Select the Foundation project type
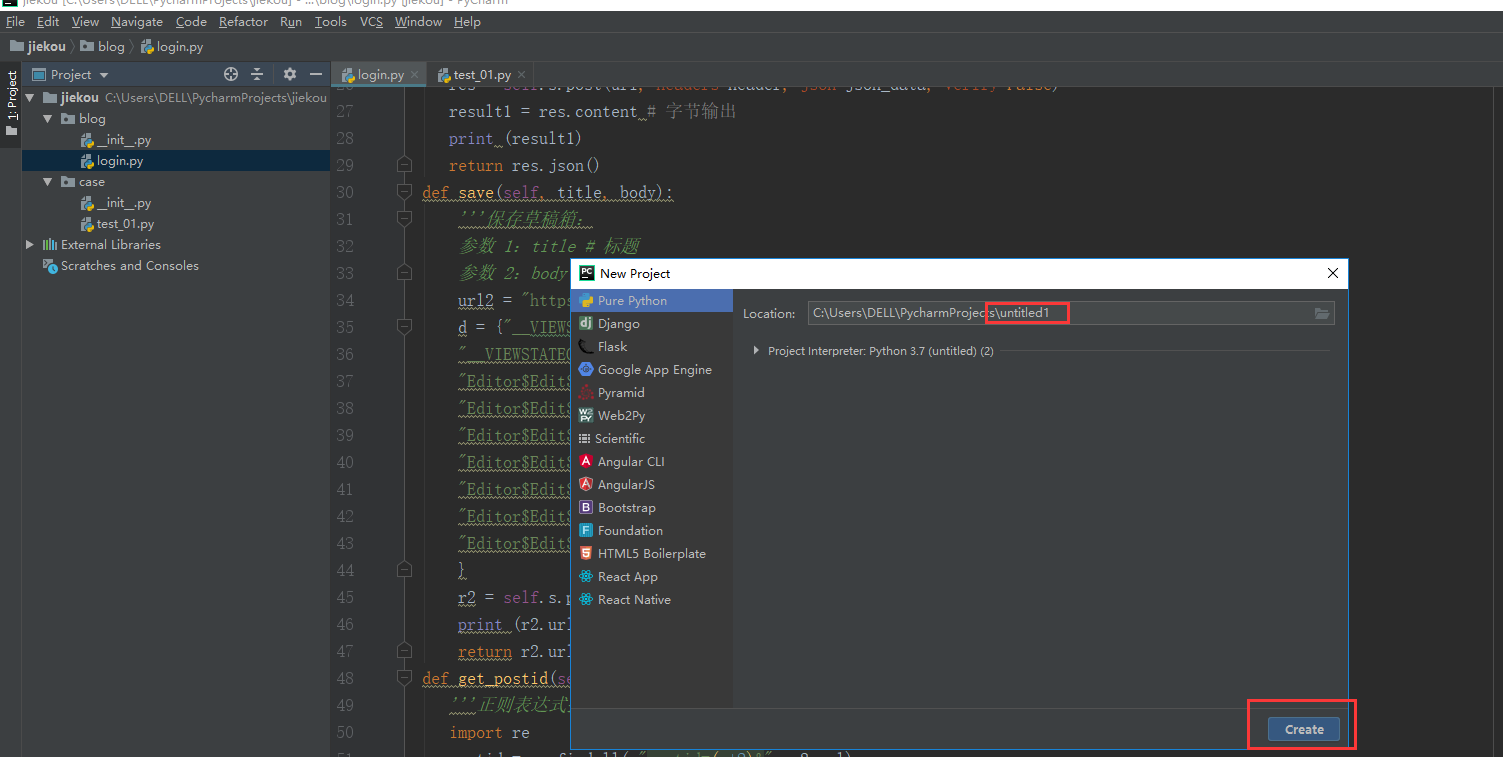 point(651,530)
